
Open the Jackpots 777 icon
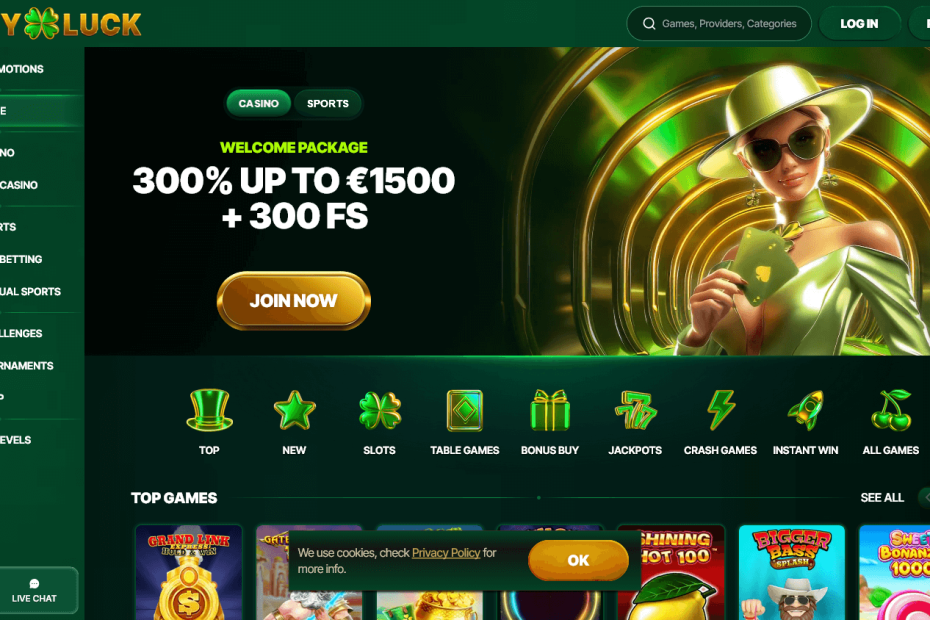point(635,410)
